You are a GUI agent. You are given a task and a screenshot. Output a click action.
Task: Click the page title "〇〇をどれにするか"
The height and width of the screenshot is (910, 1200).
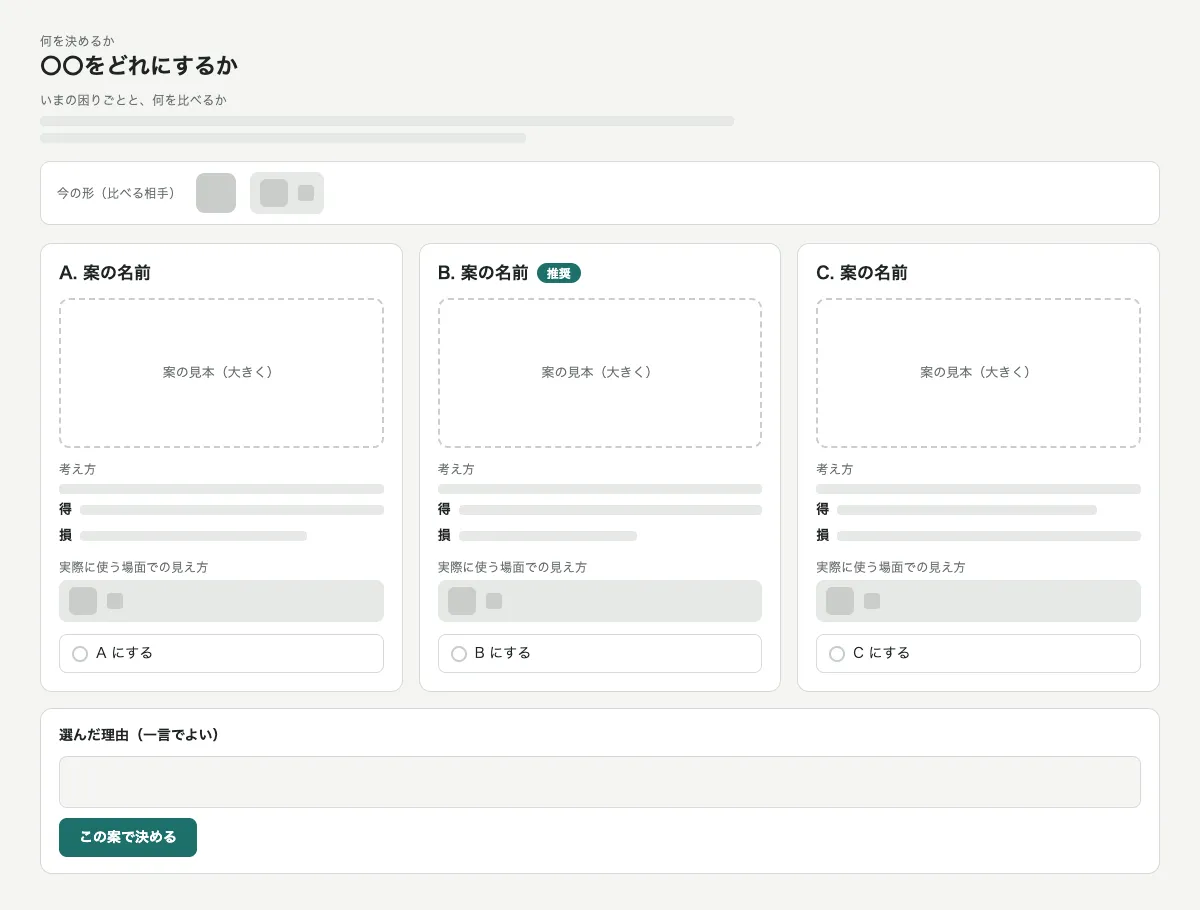click(x=139, y=67)
